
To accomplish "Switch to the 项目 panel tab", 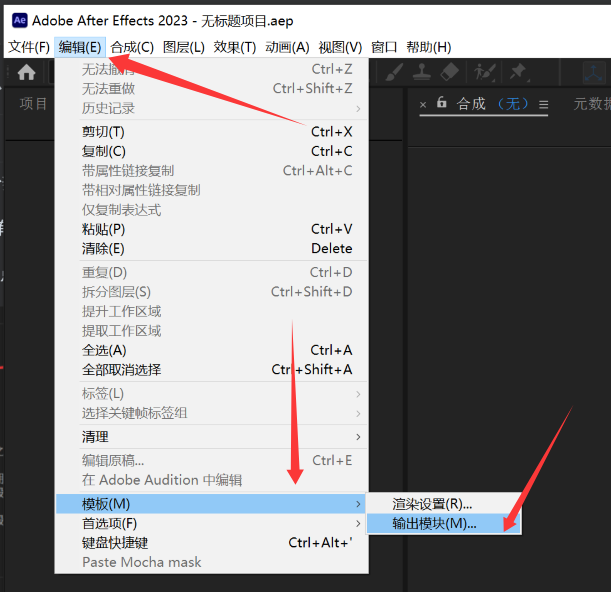I will (x=34, y=104).
